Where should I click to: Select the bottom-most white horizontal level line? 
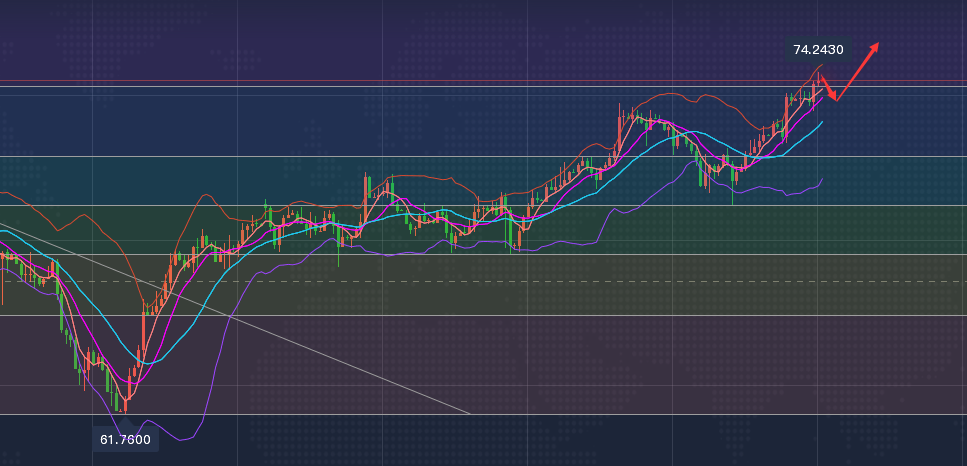coord(600,414)
